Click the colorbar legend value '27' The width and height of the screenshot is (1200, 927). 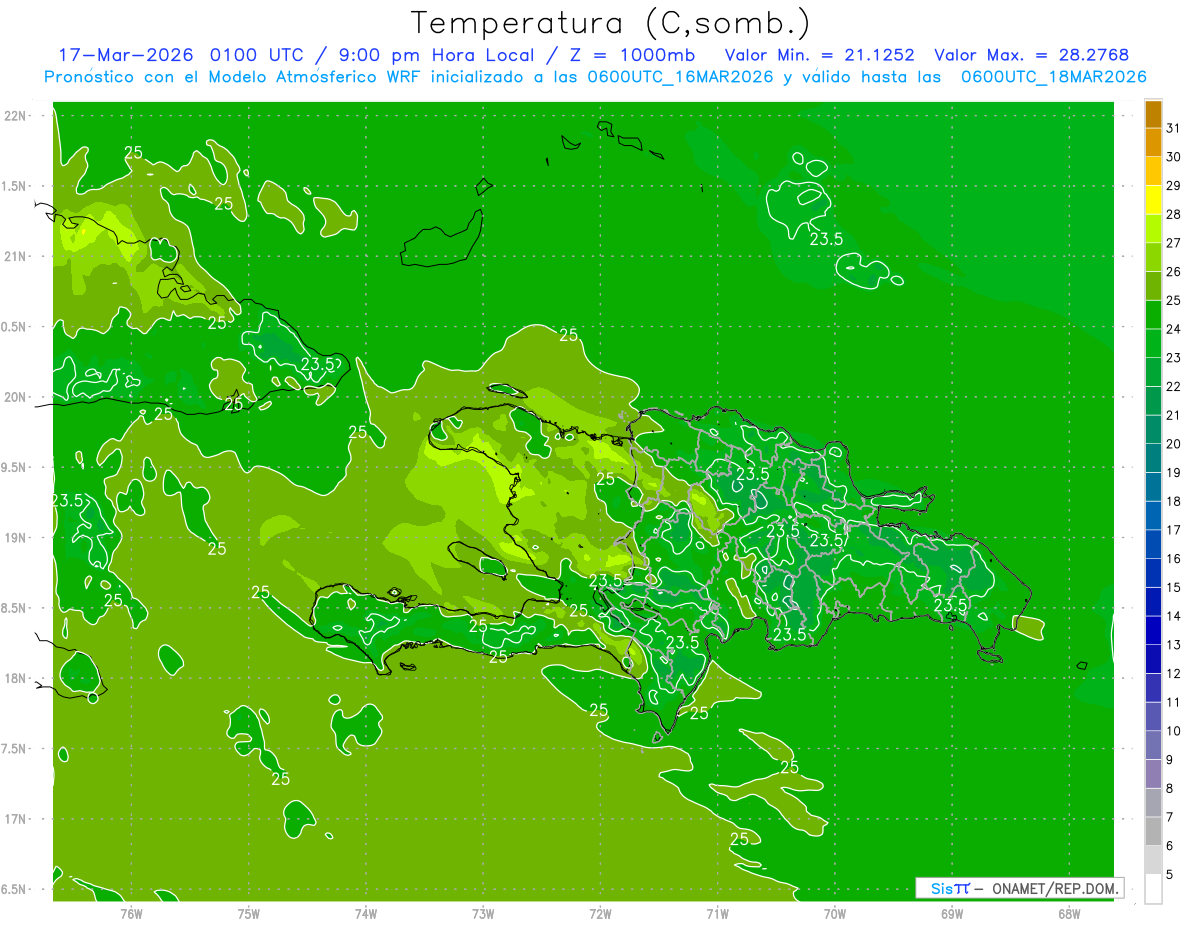coord(1174,243)
